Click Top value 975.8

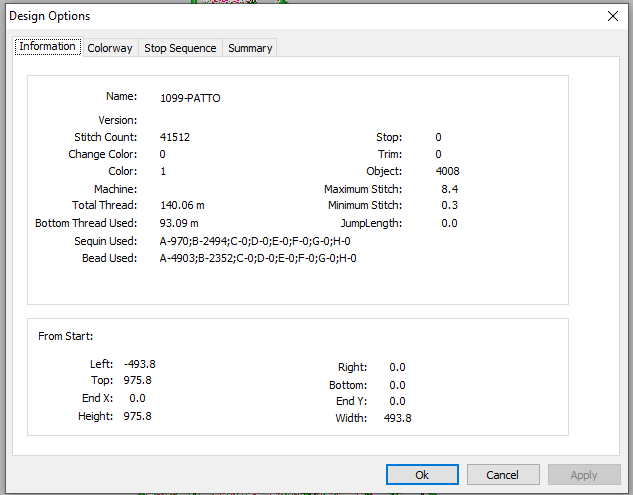(137, 380)
